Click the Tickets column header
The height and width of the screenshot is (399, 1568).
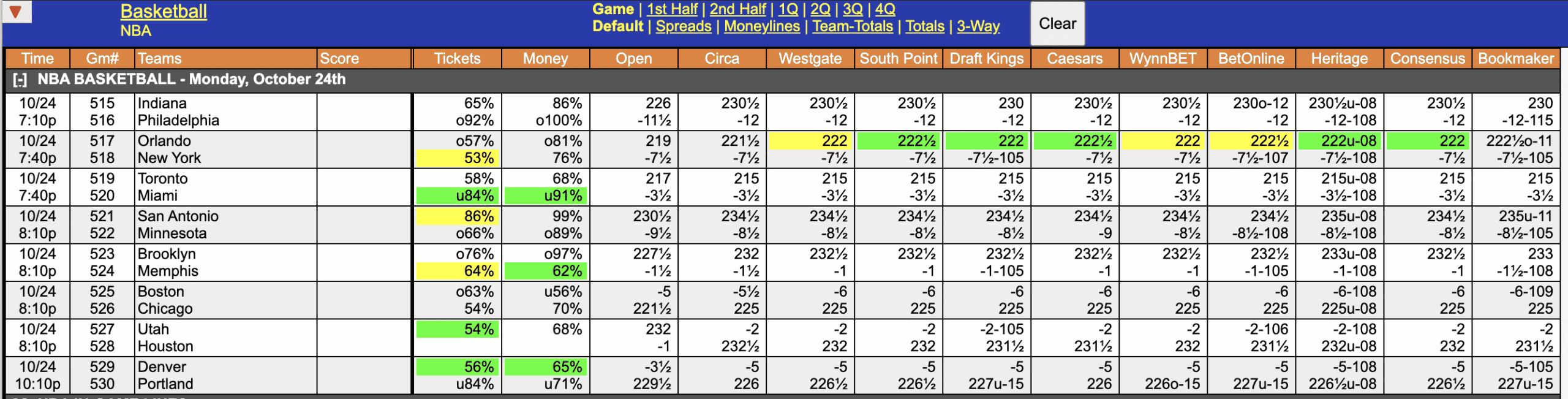(x=458, y=58)
